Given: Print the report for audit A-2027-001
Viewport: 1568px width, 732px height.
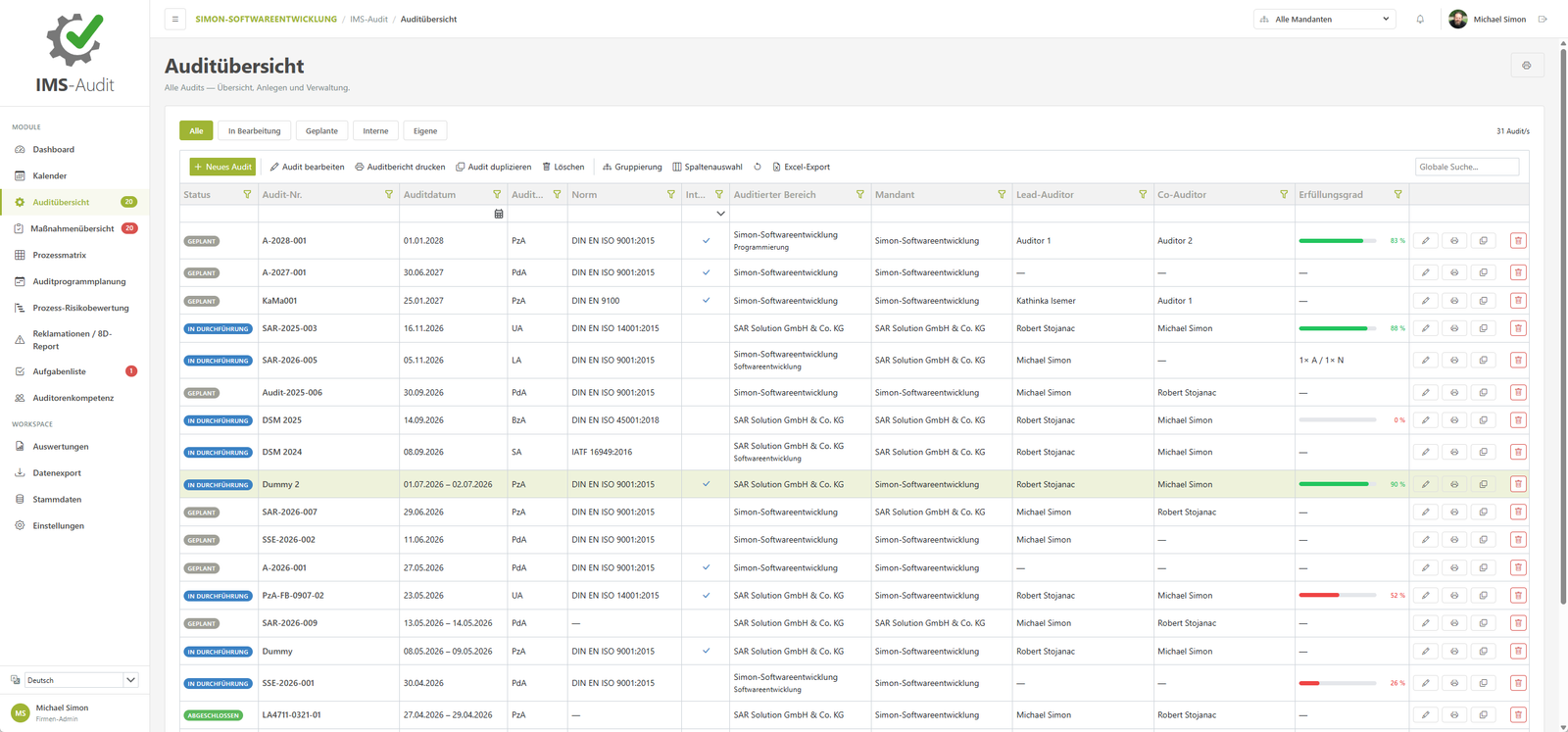Looking at the screenshot, I should pyautogui.click(x=1454, y=272).
